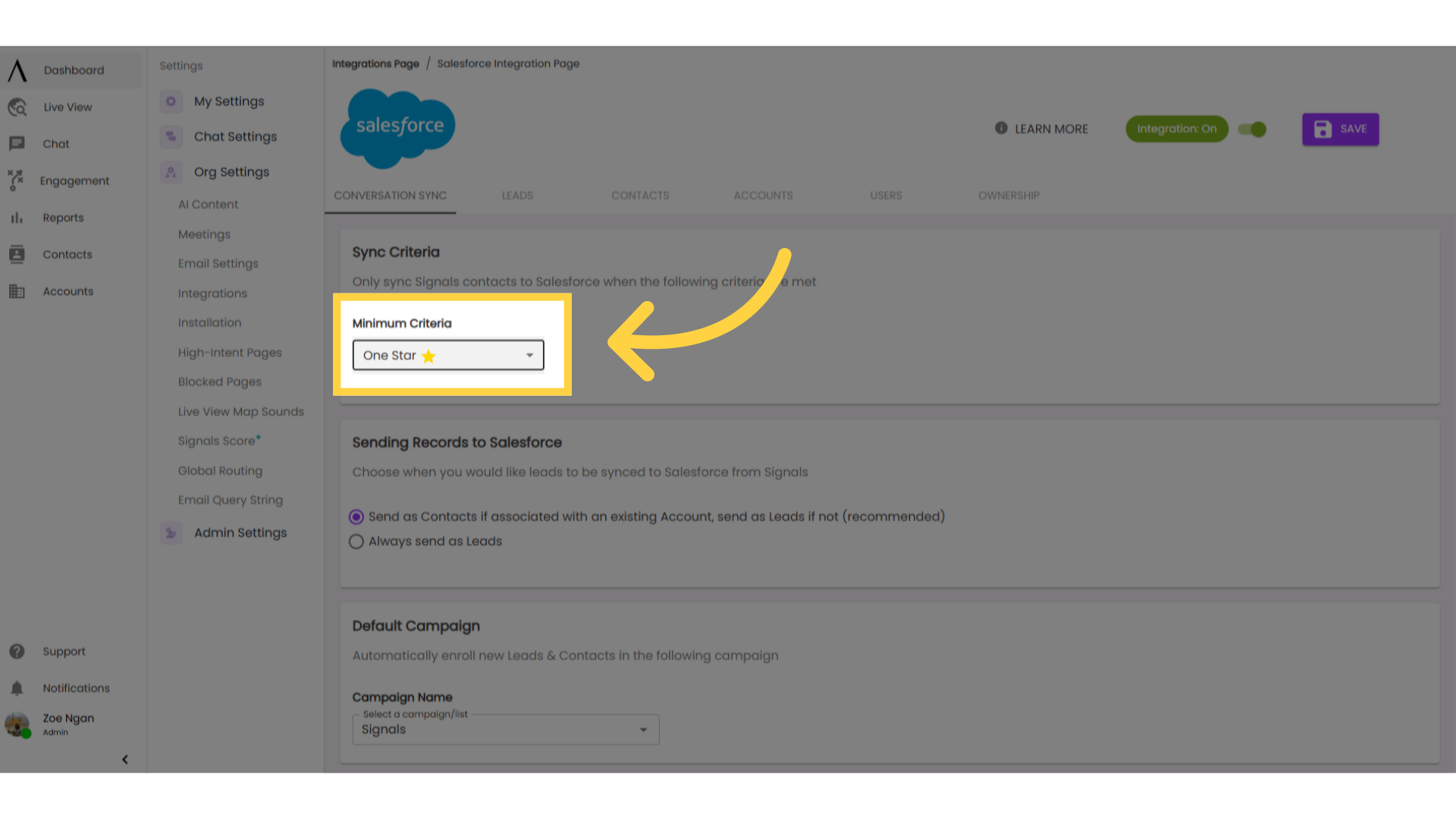Viewport: 1456px width, 819px height.
Task: Open Email Settings page
Action: (x=218, y=264)
